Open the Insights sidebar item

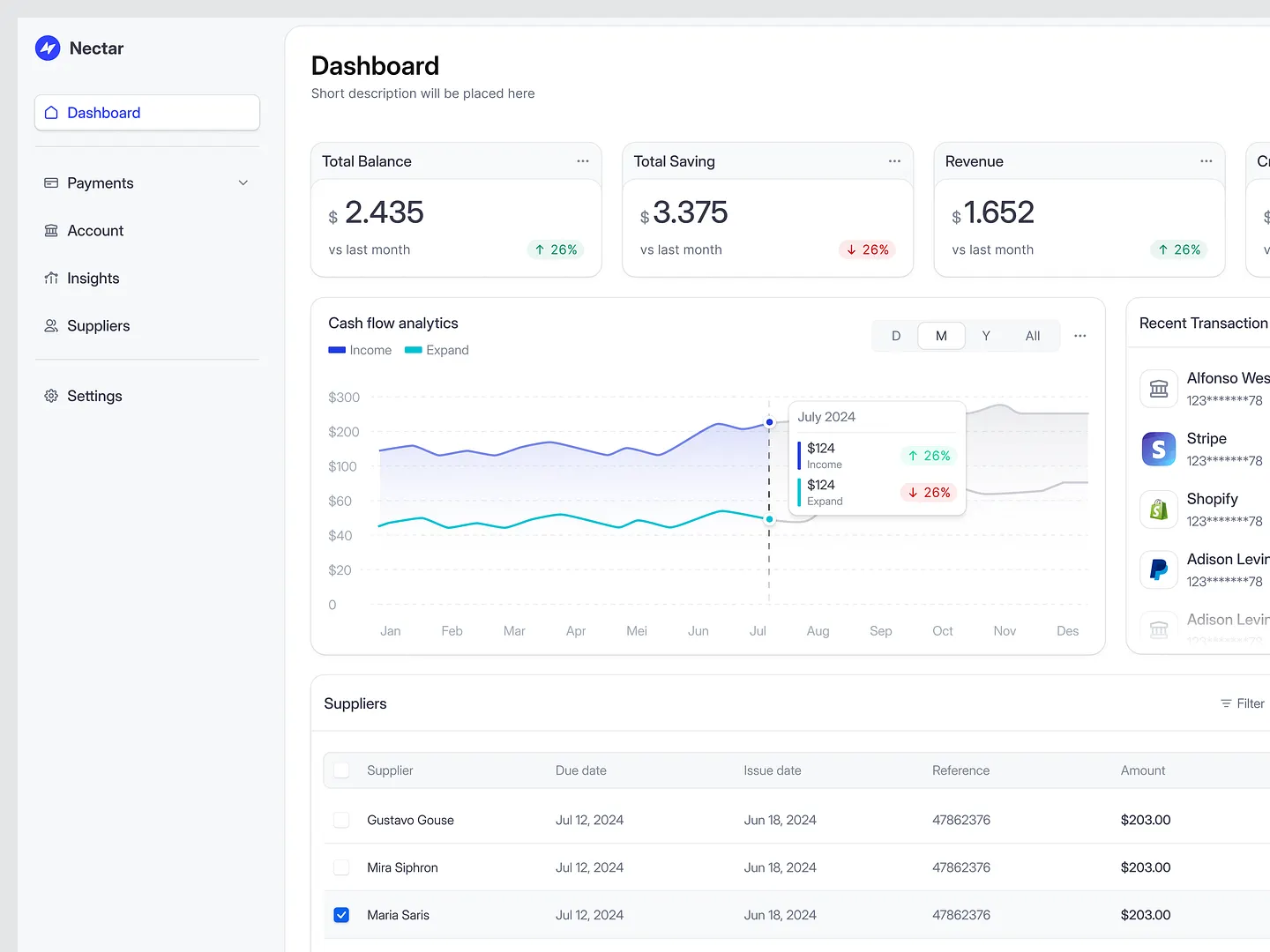coord(147,278)
